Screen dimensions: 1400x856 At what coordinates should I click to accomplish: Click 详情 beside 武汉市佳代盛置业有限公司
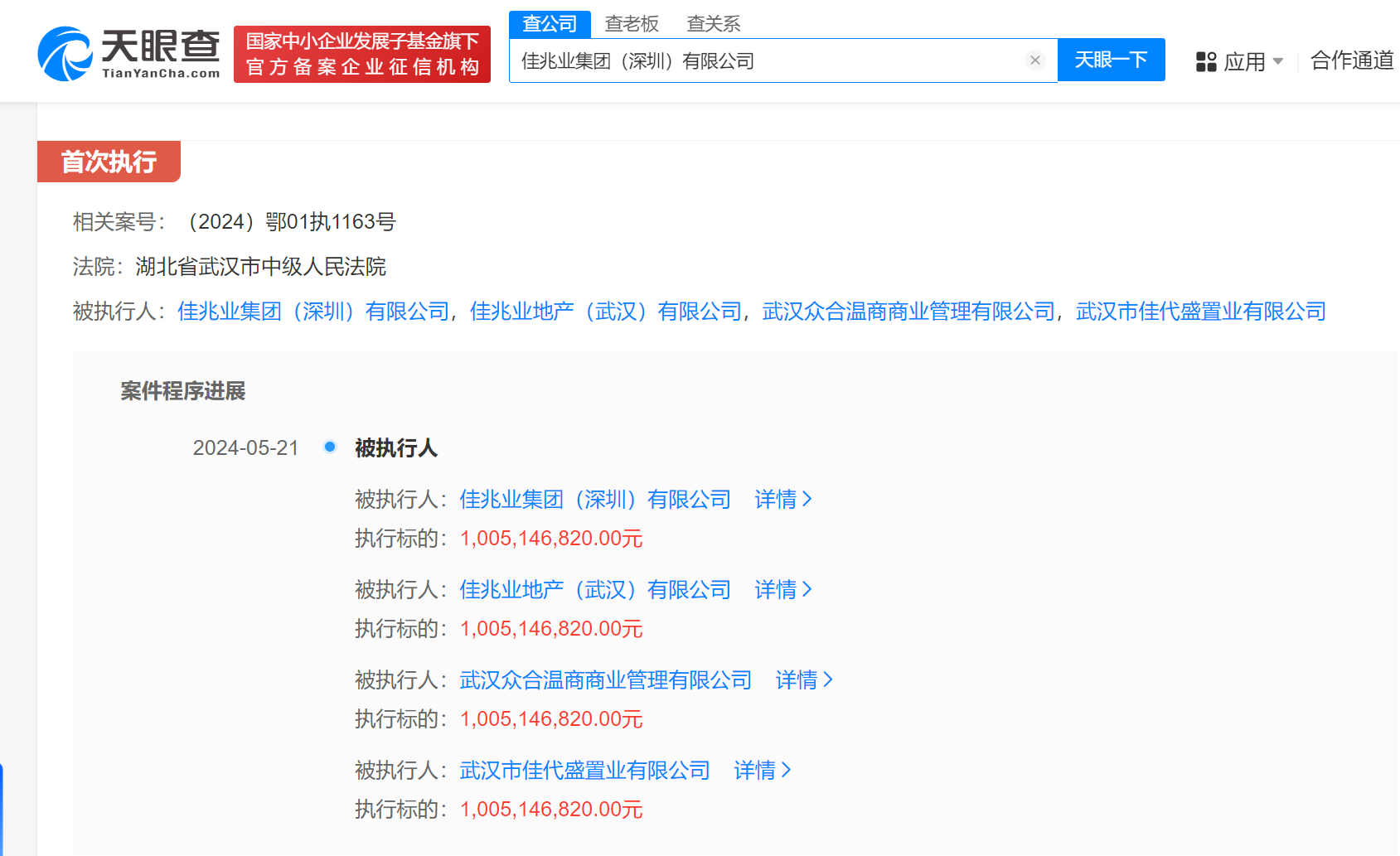pos(761,770)
